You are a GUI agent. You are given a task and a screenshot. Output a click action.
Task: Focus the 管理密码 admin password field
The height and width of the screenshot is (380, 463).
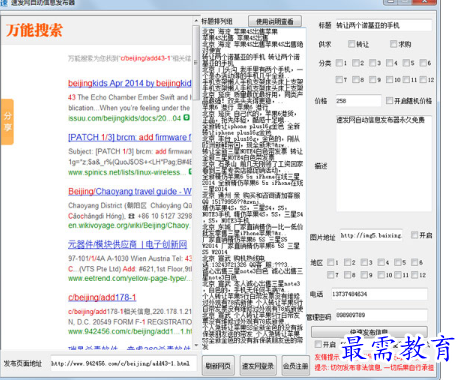pos(381,315)
